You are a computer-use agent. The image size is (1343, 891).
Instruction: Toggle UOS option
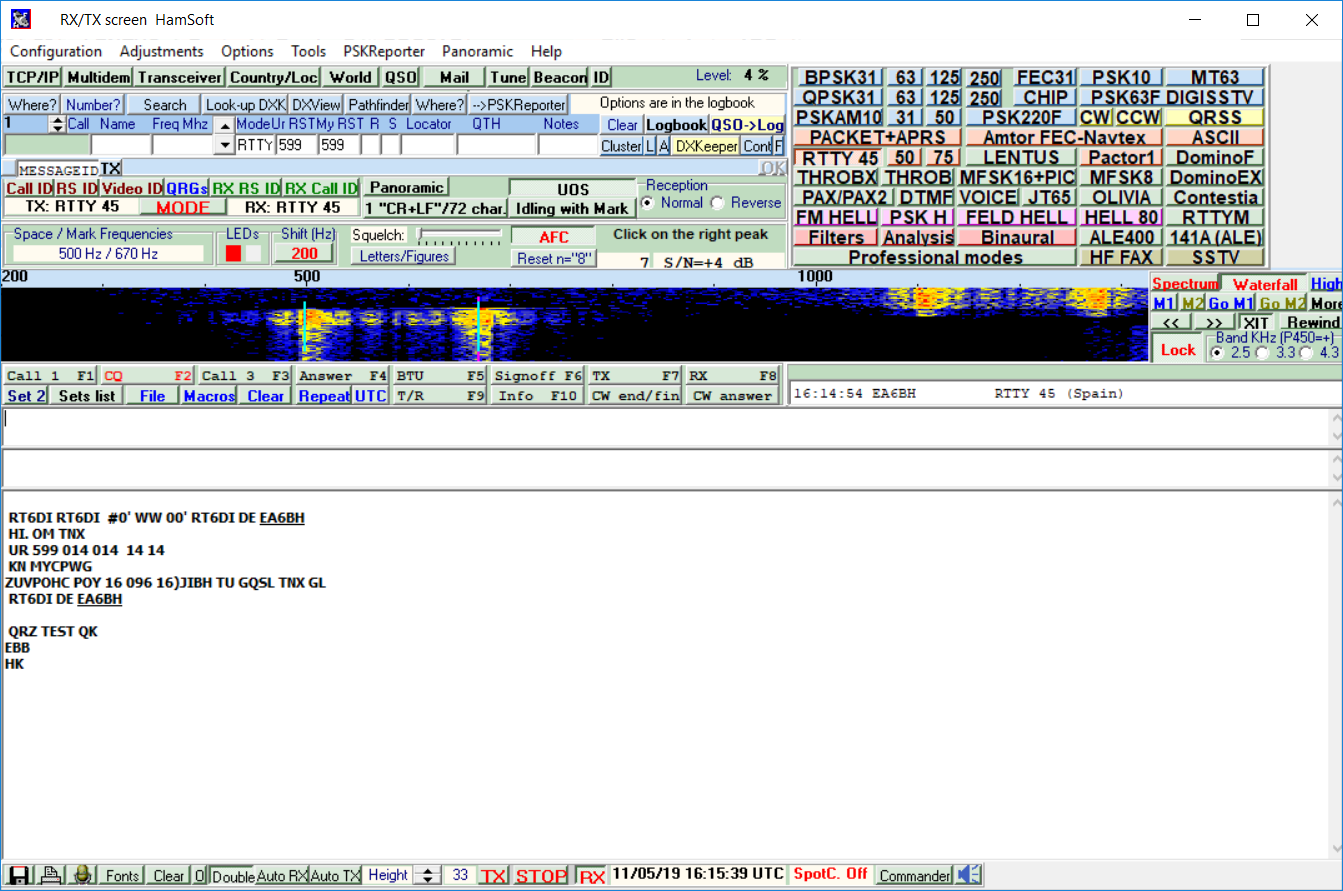pos(572,189)
